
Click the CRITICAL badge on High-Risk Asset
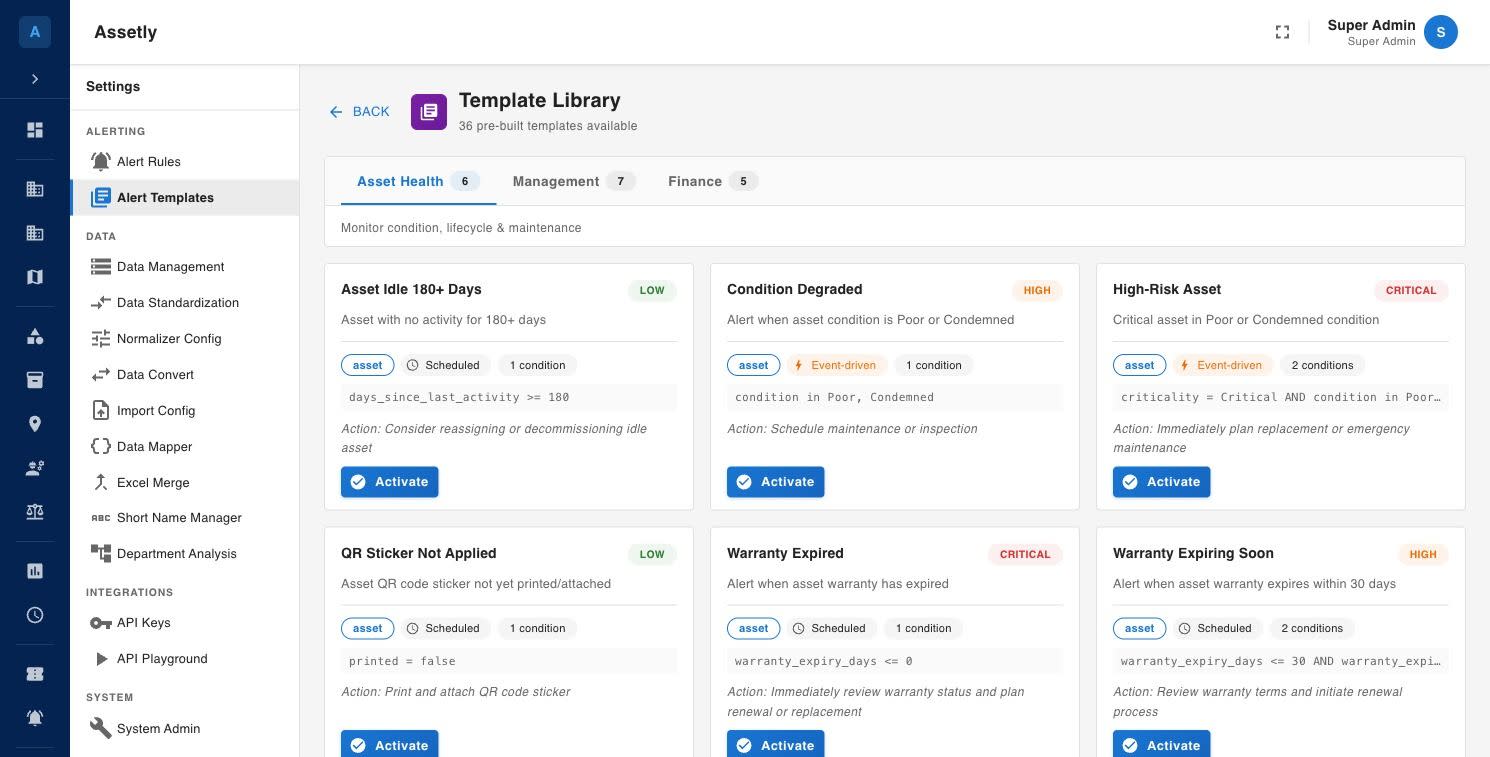tap(1411, 291)
